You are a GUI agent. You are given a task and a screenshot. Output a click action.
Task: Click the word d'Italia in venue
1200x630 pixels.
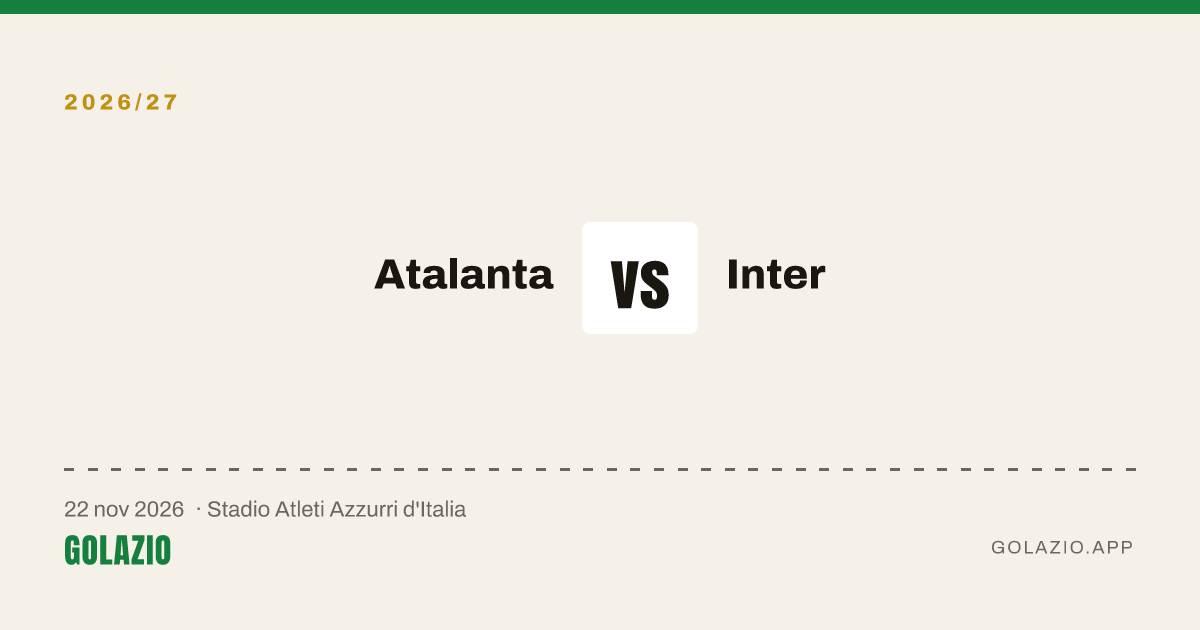pyautogui.click(x=433, y=509)
